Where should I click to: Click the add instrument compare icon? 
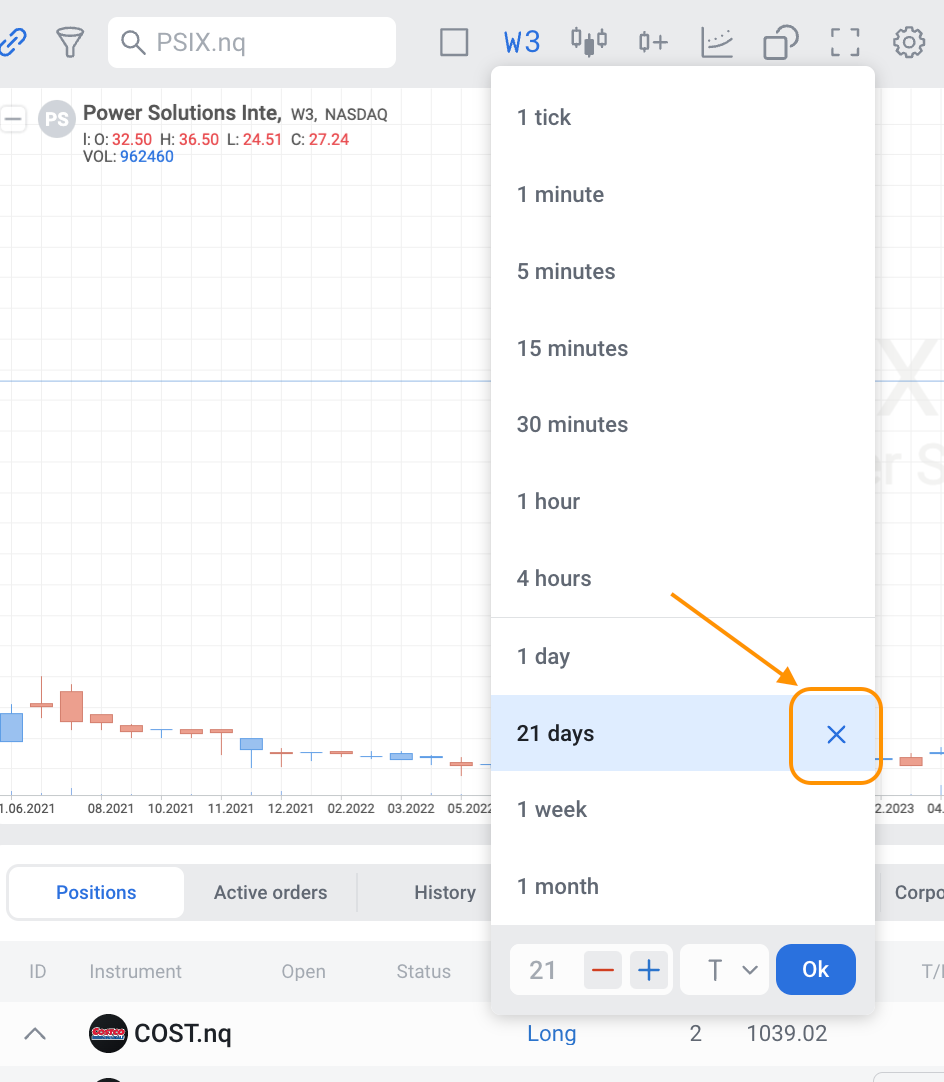click(653, 42)
